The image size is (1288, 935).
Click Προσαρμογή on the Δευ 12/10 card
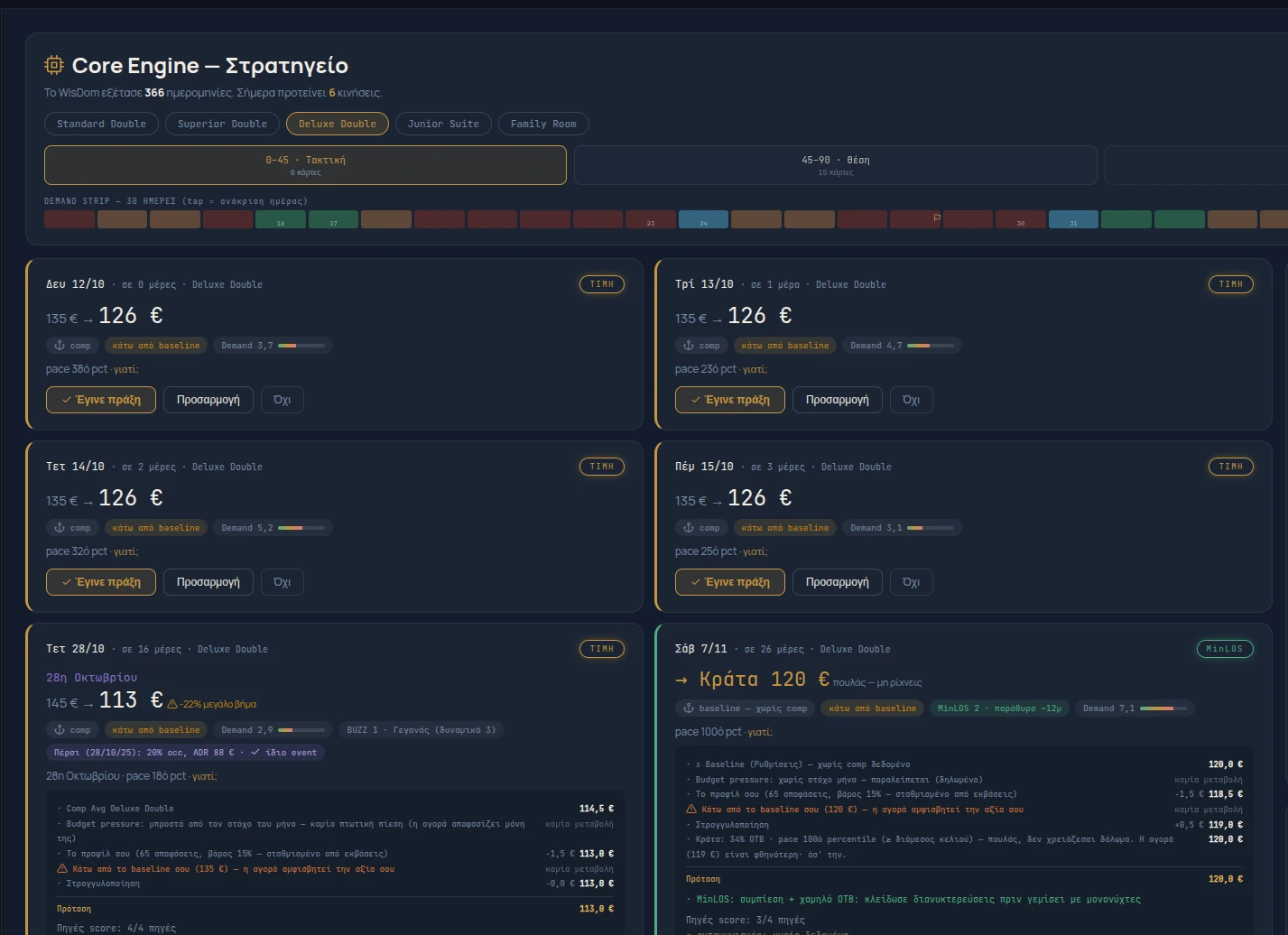pyautogui.click(x=208, y=400)
